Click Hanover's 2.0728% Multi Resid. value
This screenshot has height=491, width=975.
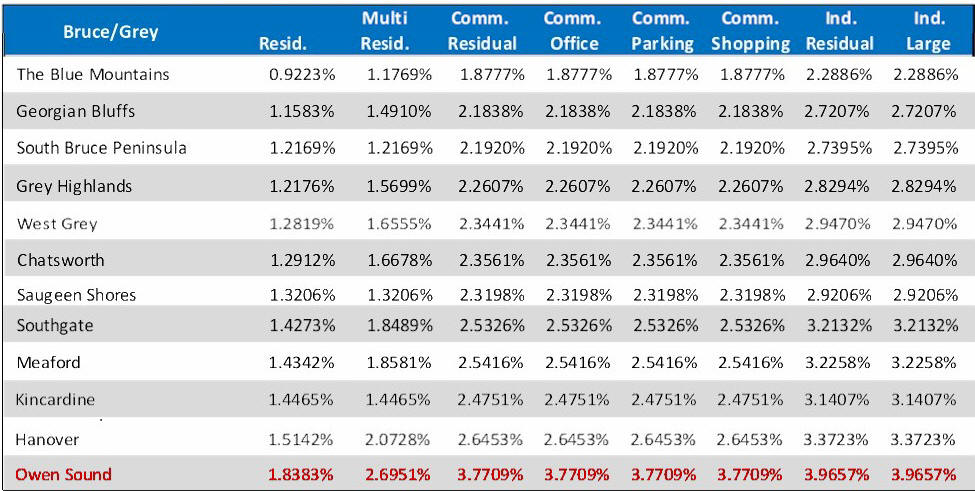click(399, 439)
